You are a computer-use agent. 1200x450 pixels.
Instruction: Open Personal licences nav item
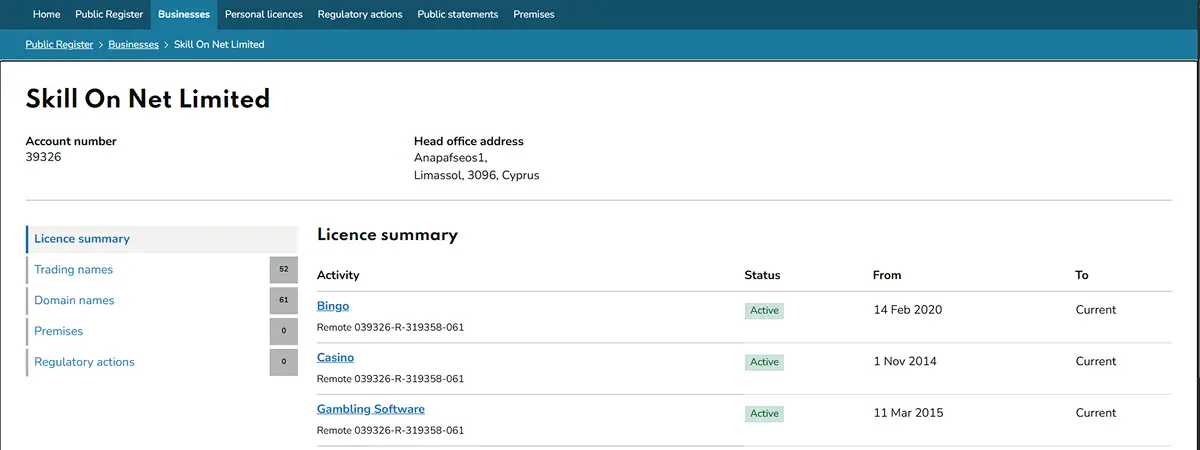click(264, 14)
